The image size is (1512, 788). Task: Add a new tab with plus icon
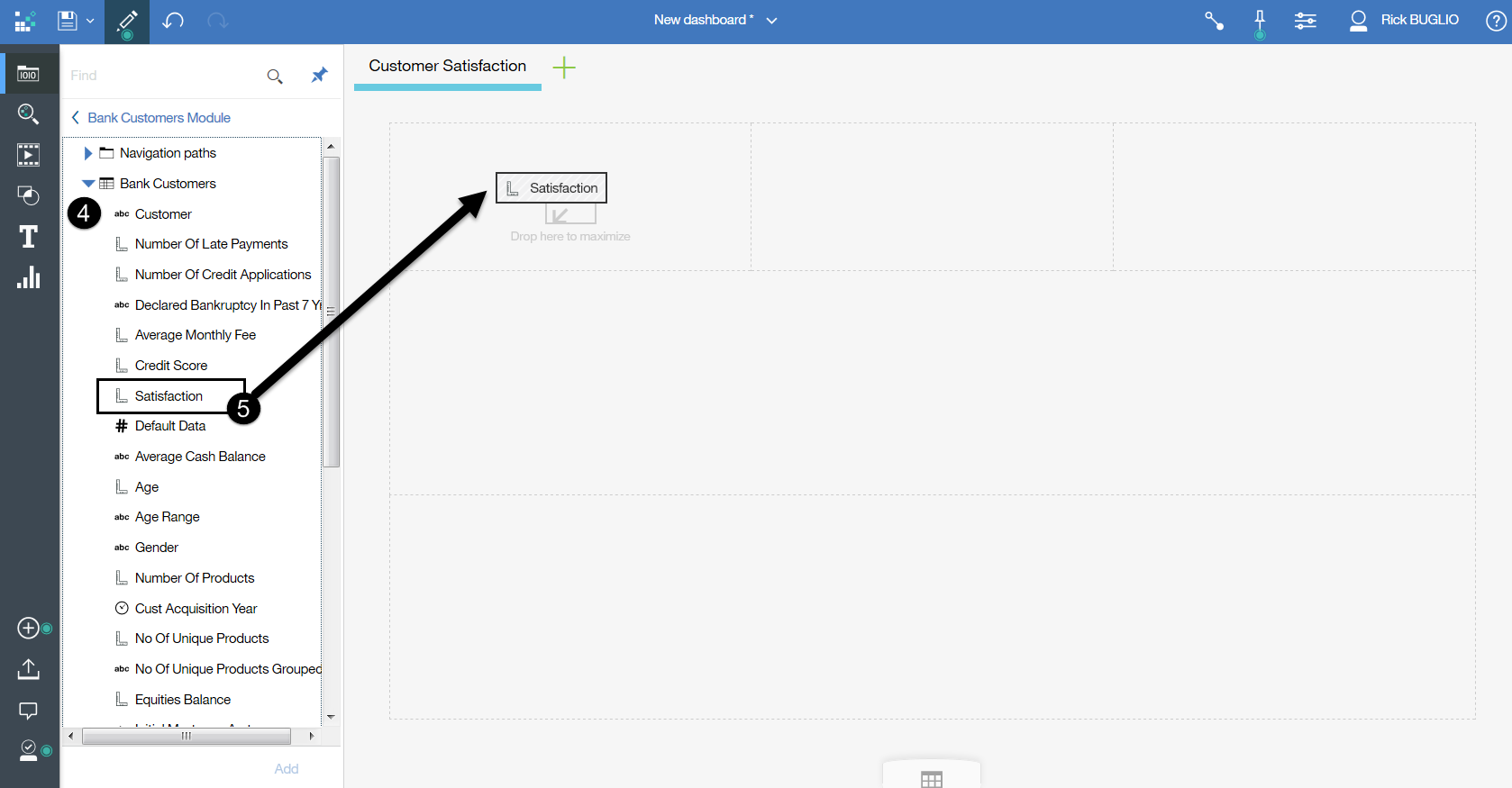[x=564, y=68]
